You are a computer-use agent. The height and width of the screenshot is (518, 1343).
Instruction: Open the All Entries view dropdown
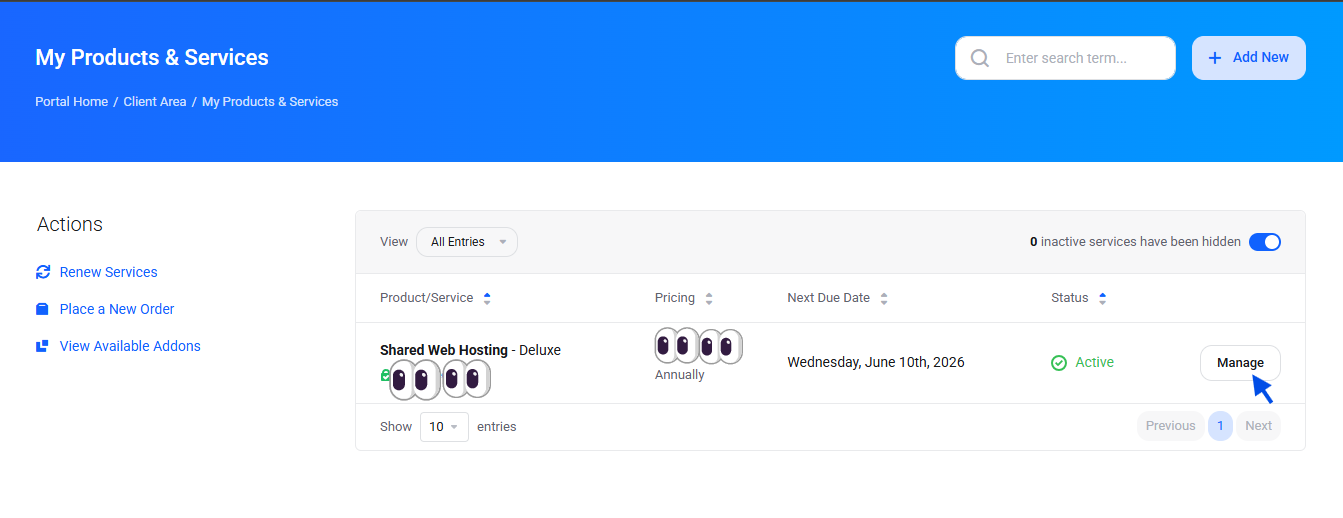pyautogui.click(x=467, y=242)
